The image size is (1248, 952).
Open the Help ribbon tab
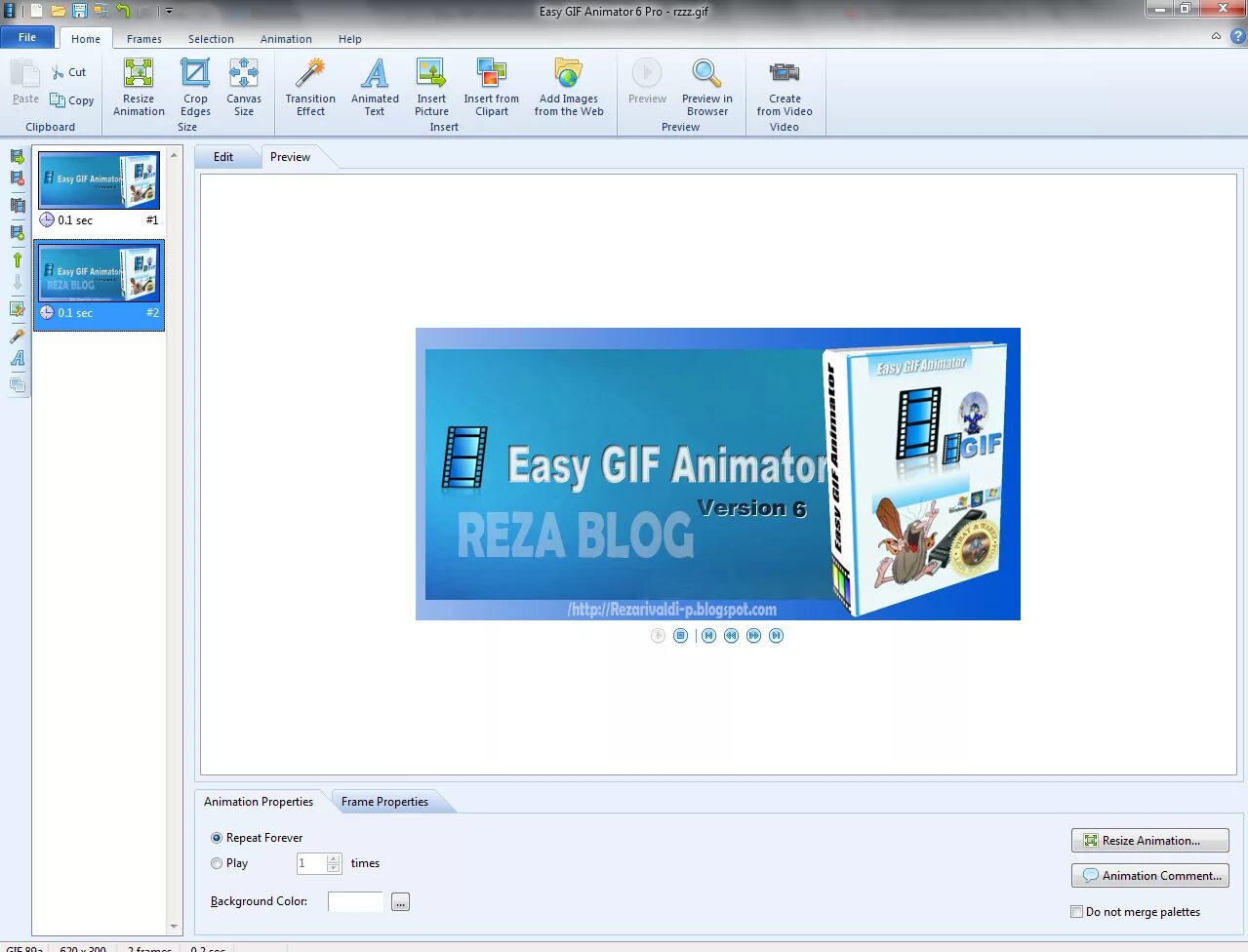point(350,39)
